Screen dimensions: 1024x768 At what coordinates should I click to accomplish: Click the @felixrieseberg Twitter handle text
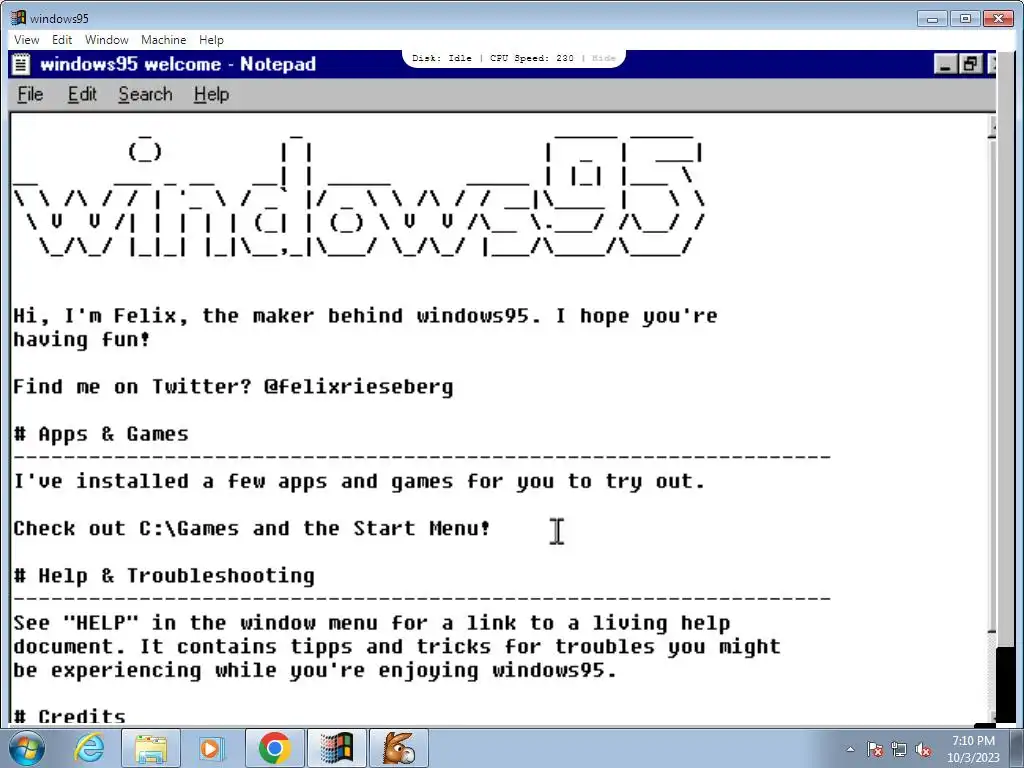pyautogui.click(x=359, y=387)
